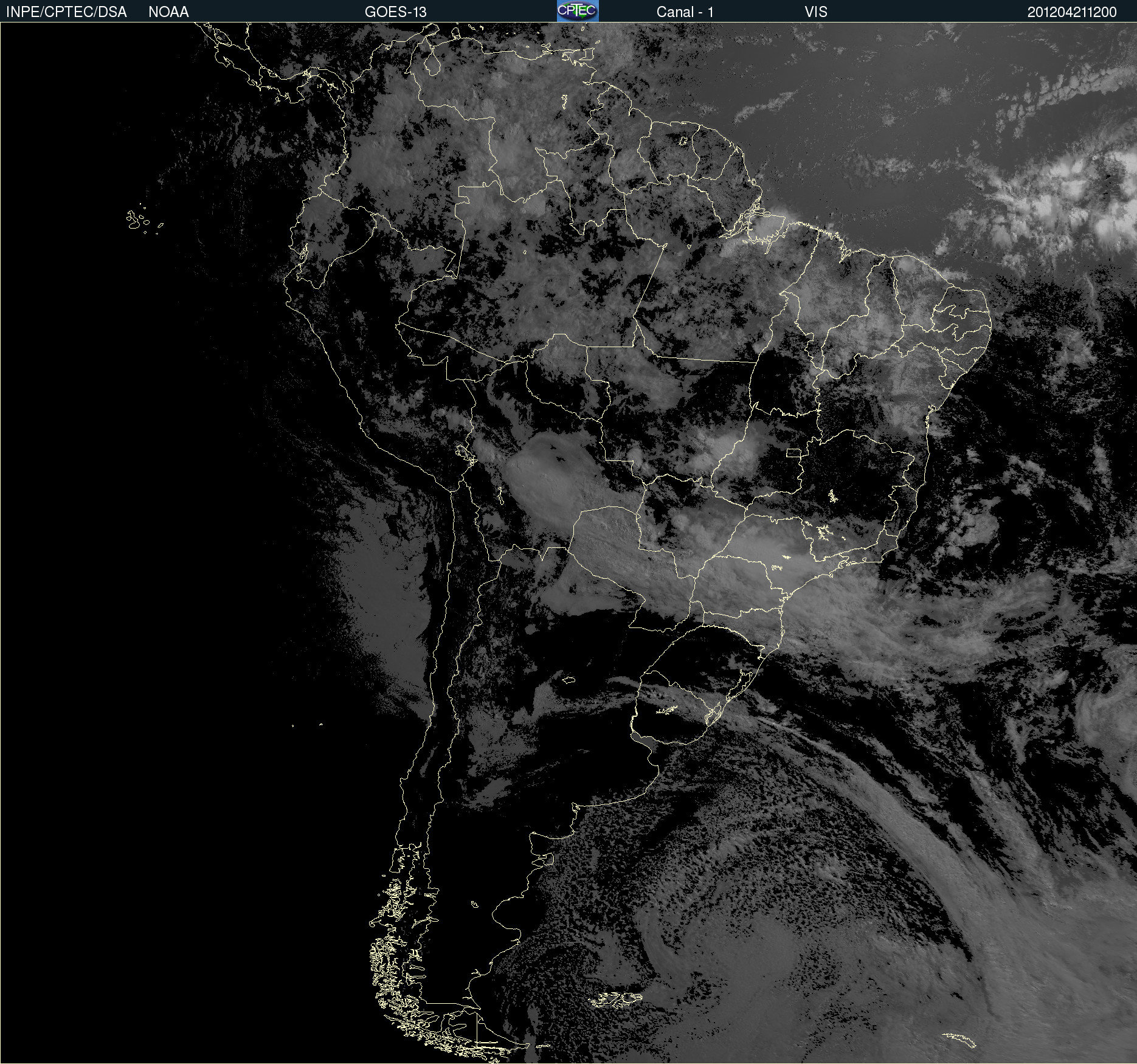Select the Canal - 1 label
Viewport: 1137px width, 1064px height.
[685, 12]
